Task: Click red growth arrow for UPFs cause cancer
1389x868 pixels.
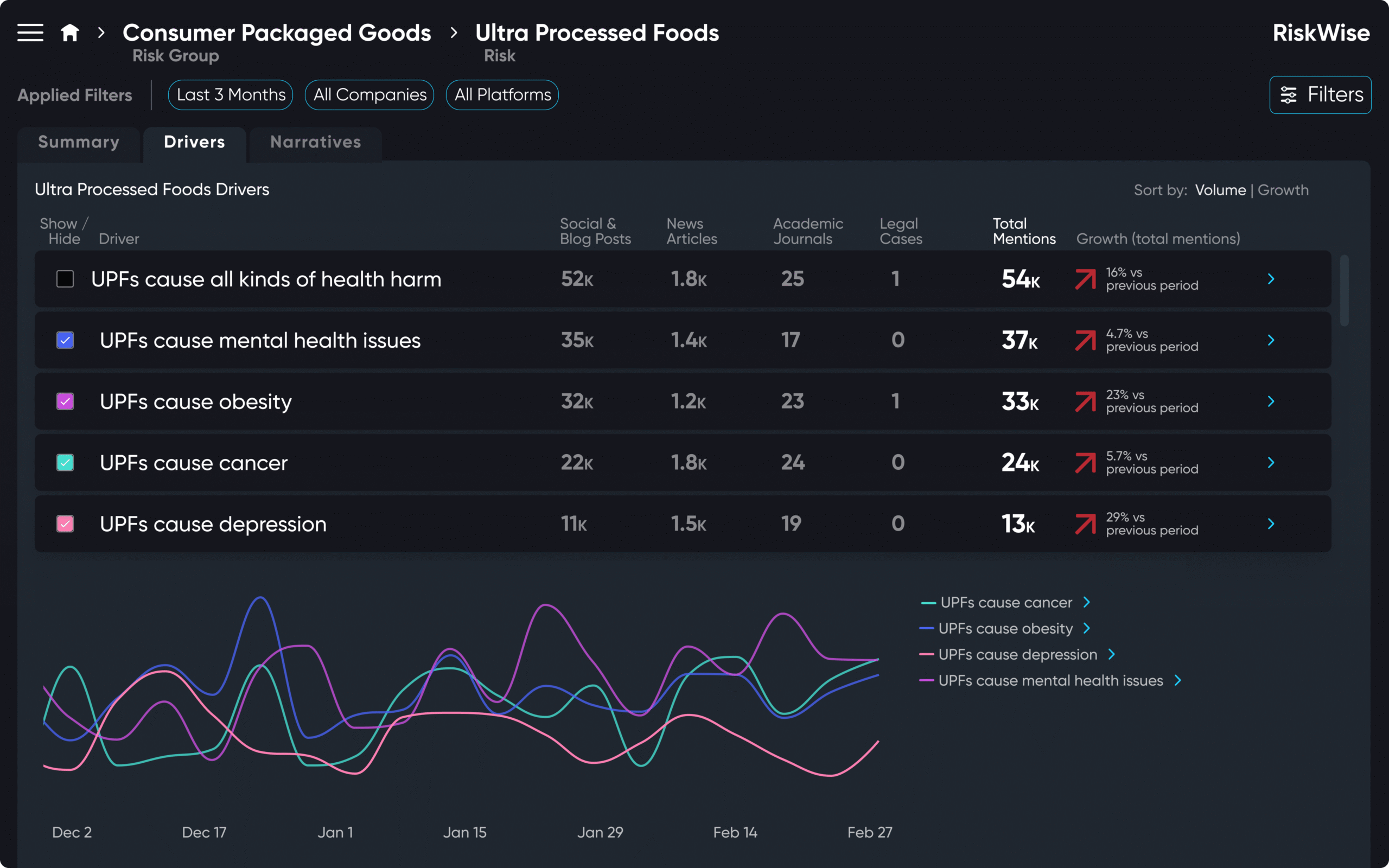Action: [1085, 463]
